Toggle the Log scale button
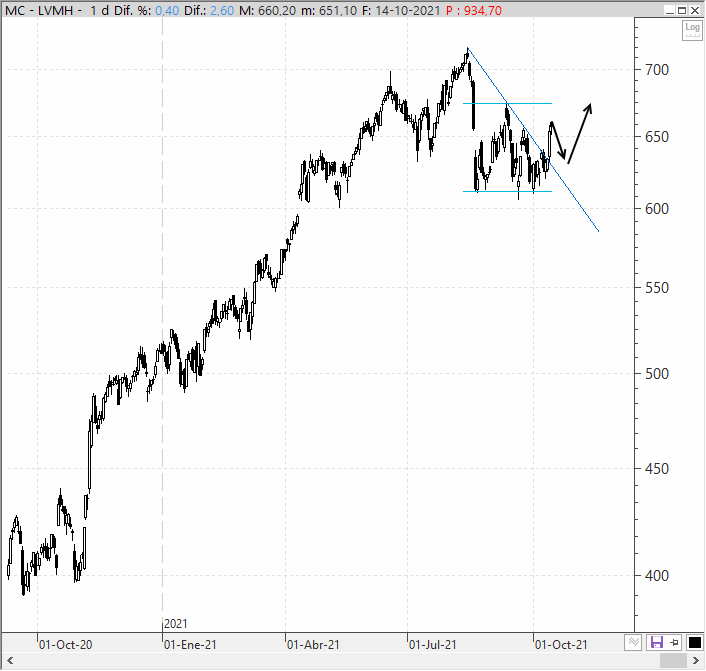This screenshot has width=706, height=671. tap(692, 30)
